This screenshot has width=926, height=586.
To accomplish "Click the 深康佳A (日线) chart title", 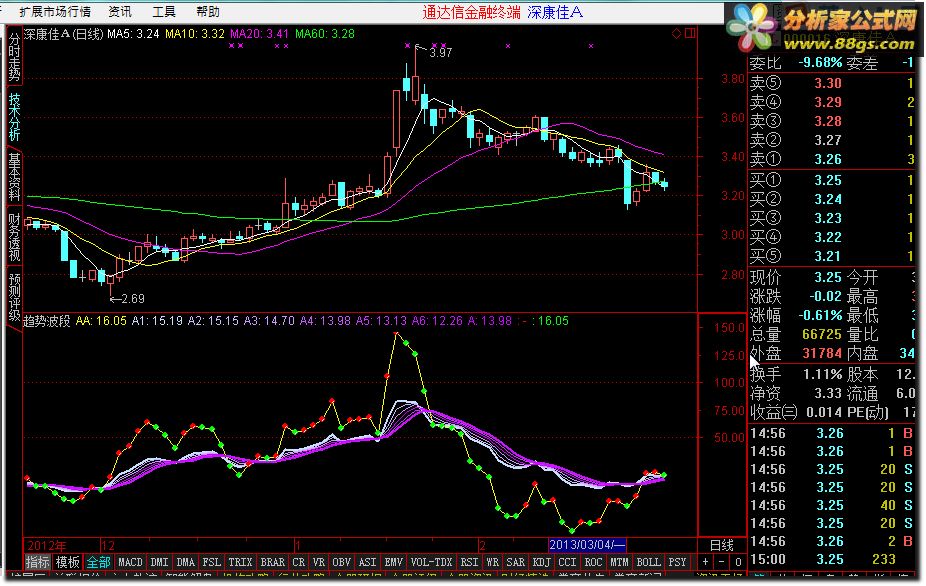I will click(x=64, y=34).
